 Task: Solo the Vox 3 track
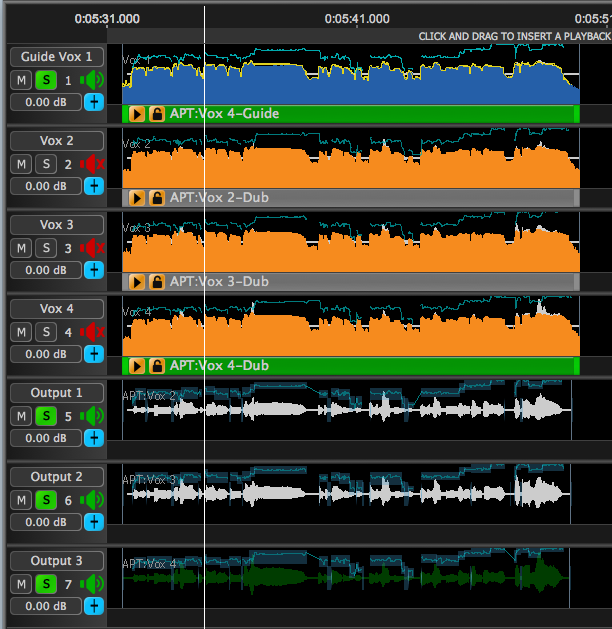[x=46, y=248]
